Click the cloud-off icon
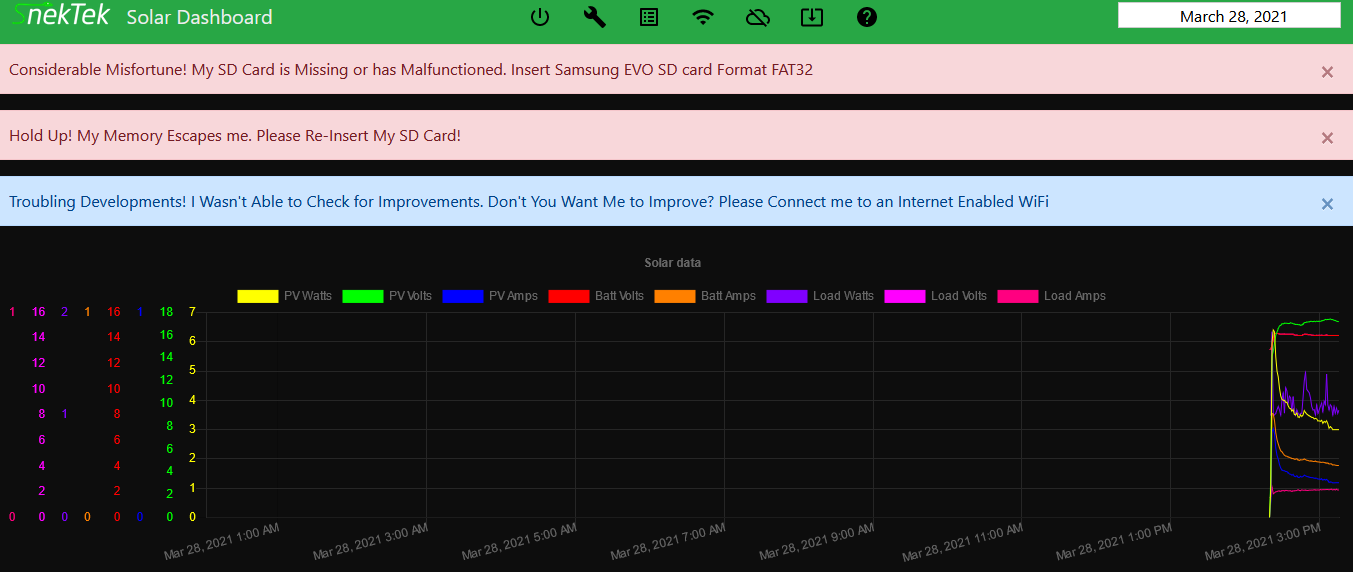 click(758, 17)
